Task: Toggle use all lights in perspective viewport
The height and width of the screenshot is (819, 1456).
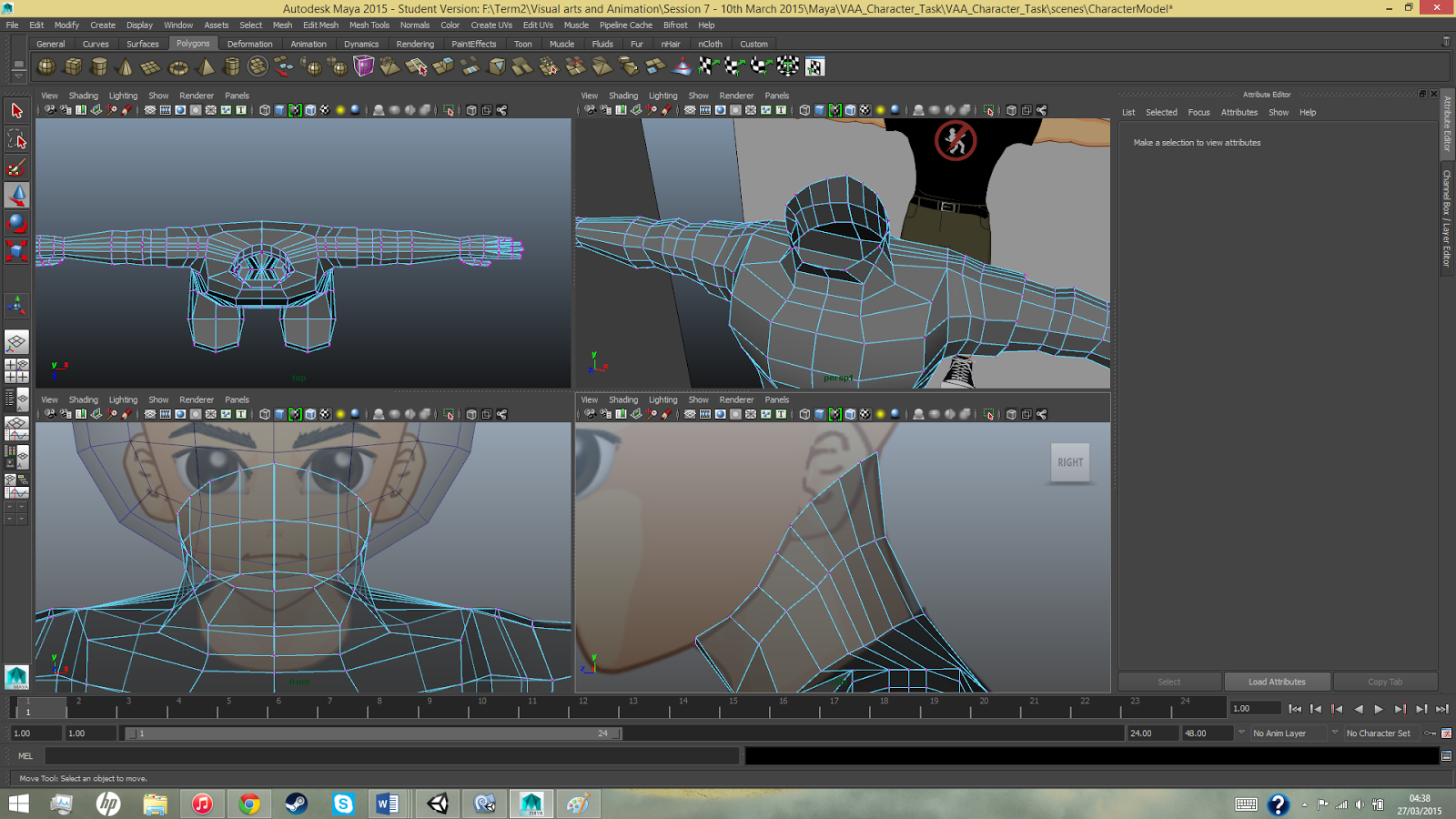Action: point(880,110)
